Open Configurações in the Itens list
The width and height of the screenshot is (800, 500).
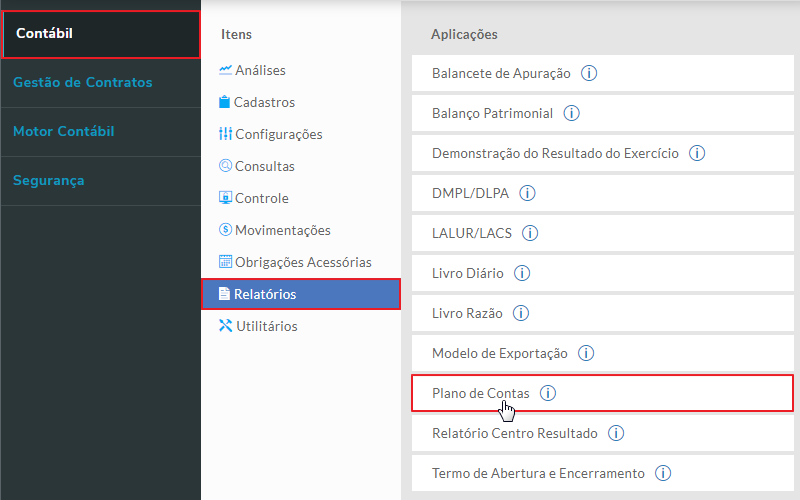(278, 134)
